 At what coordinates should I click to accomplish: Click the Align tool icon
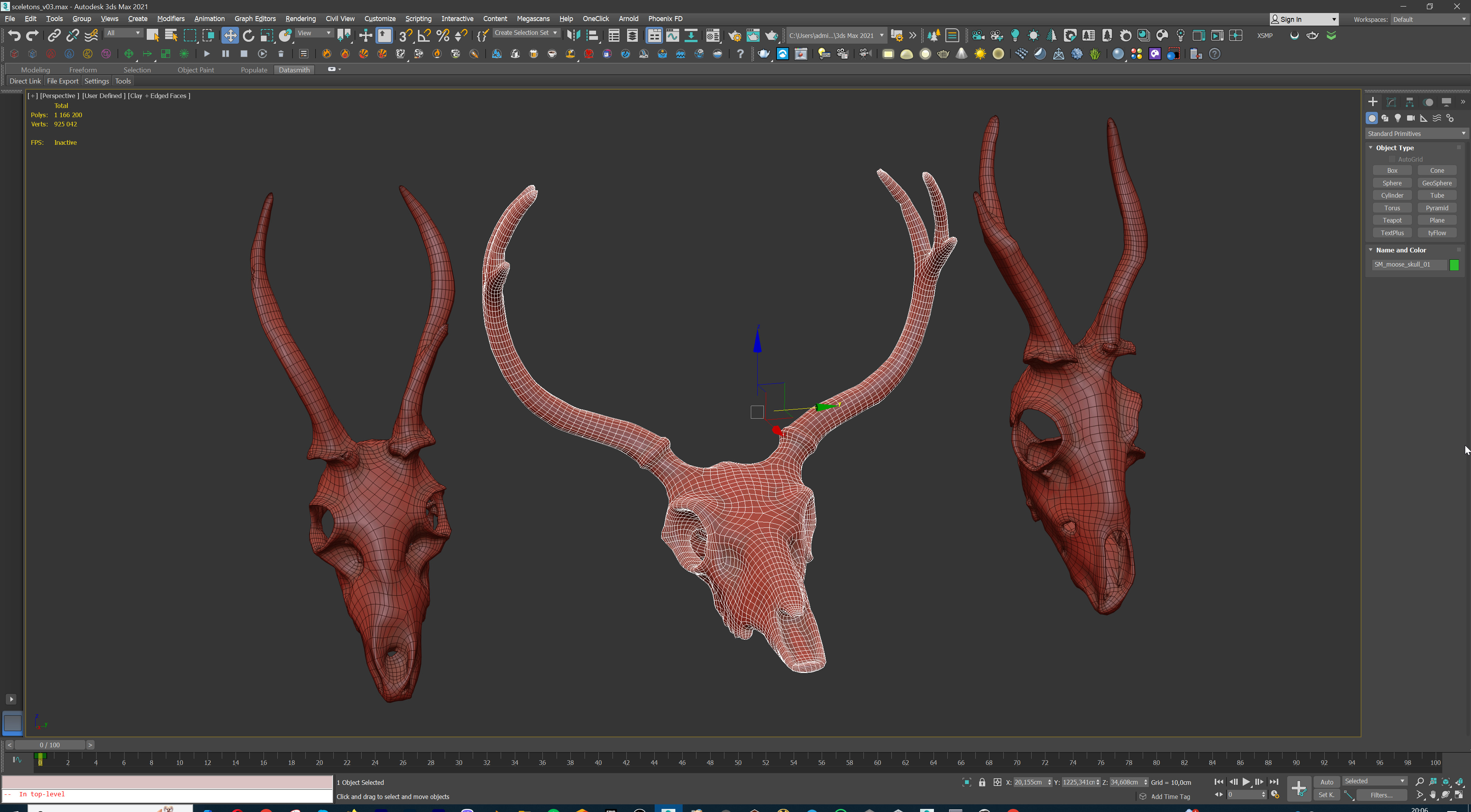coord(592,35)
